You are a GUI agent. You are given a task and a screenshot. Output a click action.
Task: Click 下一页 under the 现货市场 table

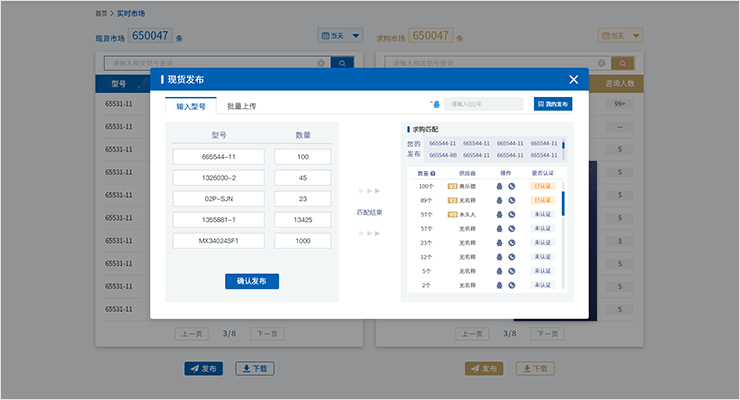tap(267, 334)
